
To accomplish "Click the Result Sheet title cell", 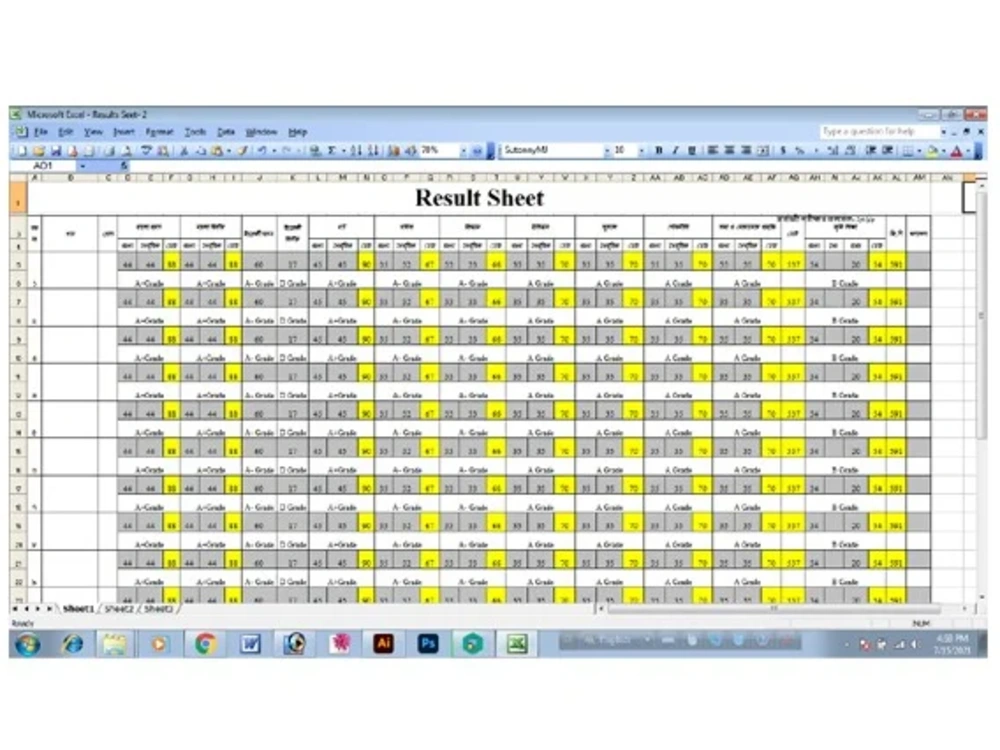I will point(480,198).
